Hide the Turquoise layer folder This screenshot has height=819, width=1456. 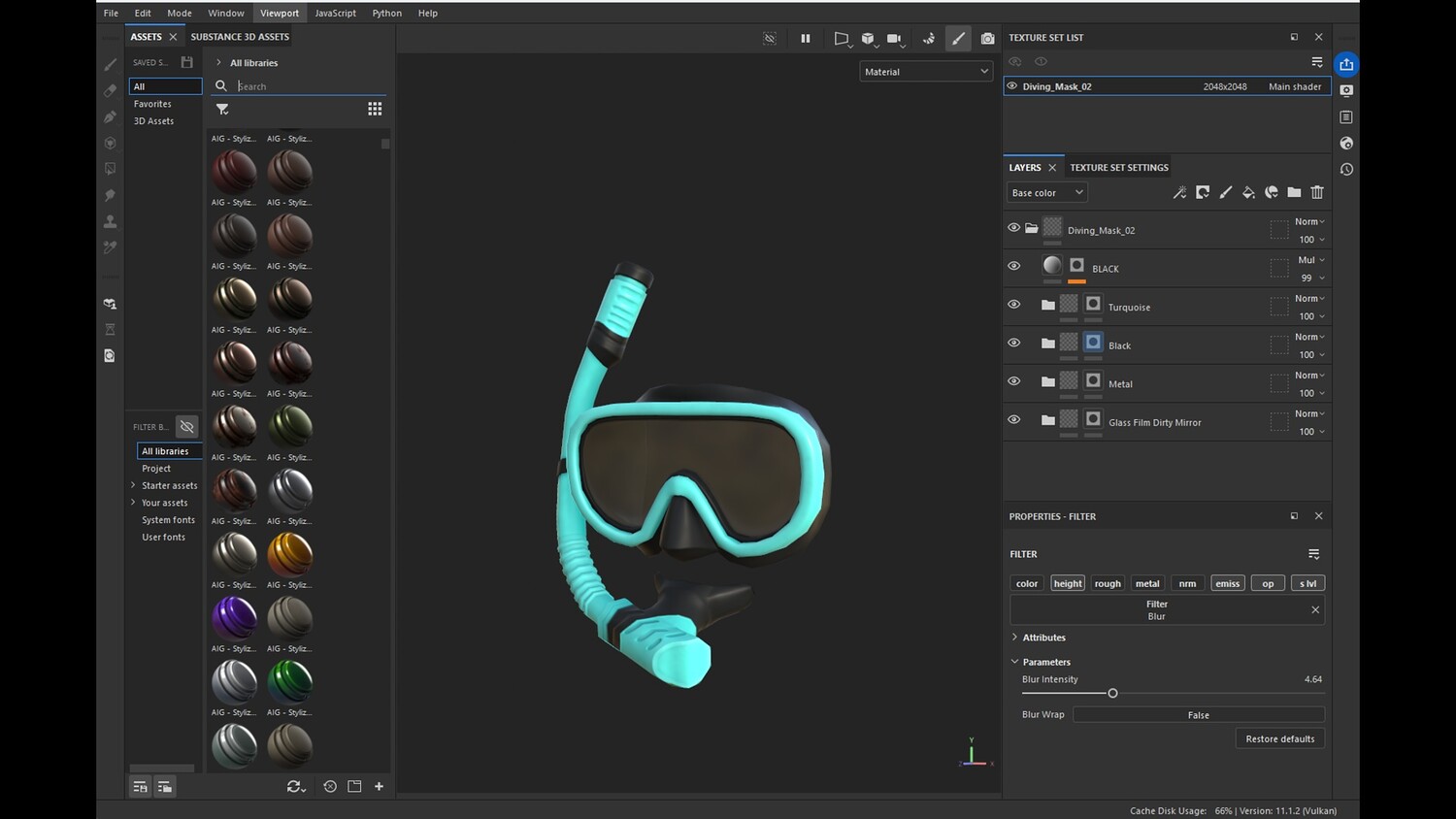point(1013,305)
